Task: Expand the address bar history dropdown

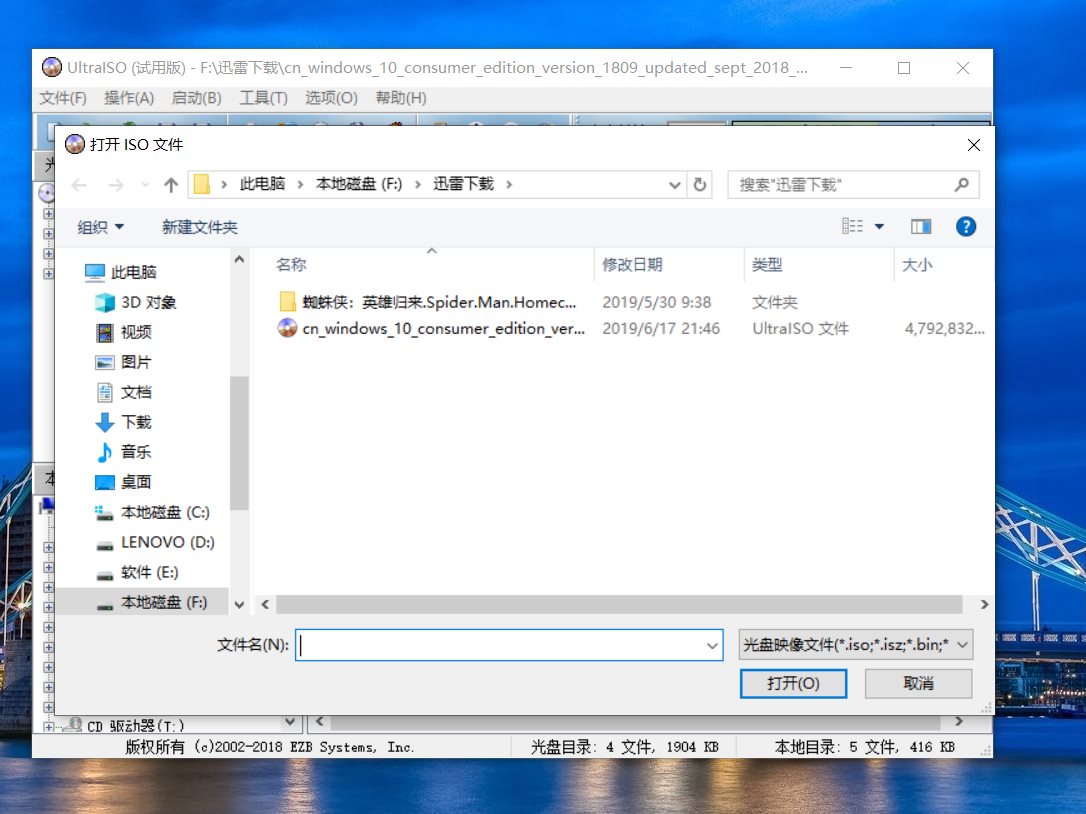Action: (x=675, y=185)
